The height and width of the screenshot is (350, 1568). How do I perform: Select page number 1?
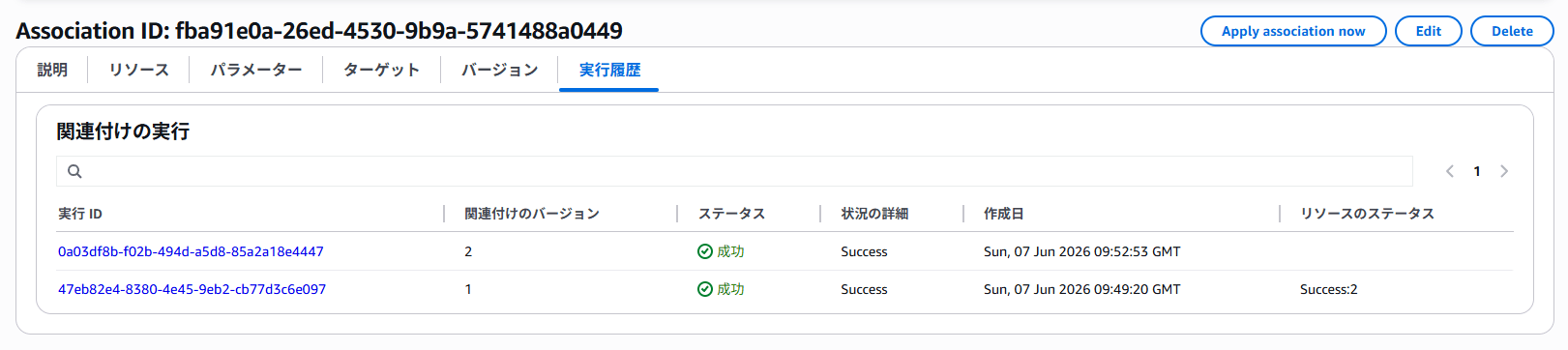(x=1477, y=171)
